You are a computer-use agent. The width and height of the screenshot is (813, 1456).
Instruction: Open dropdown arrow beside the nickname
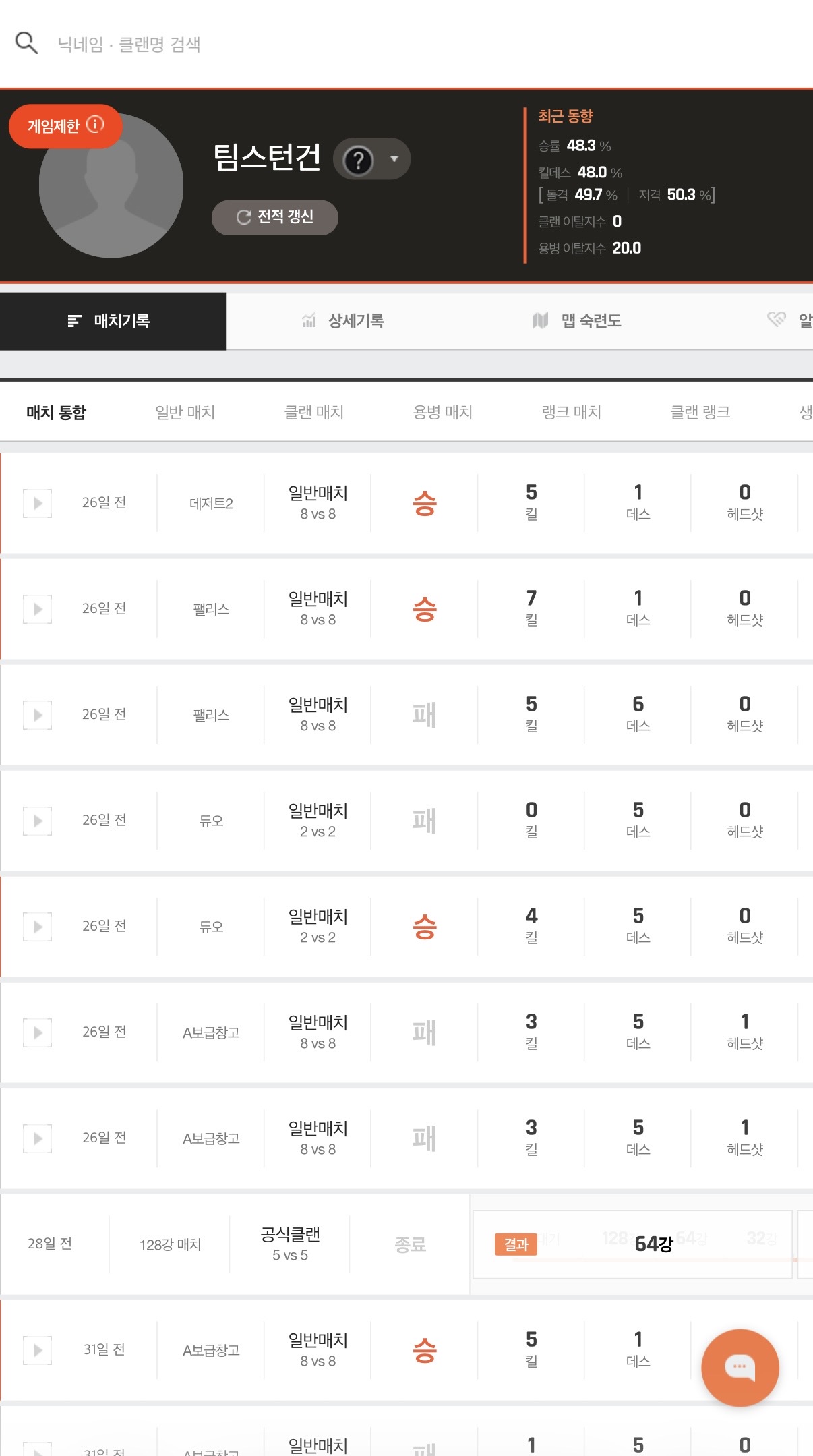click(x=394, y=159)
